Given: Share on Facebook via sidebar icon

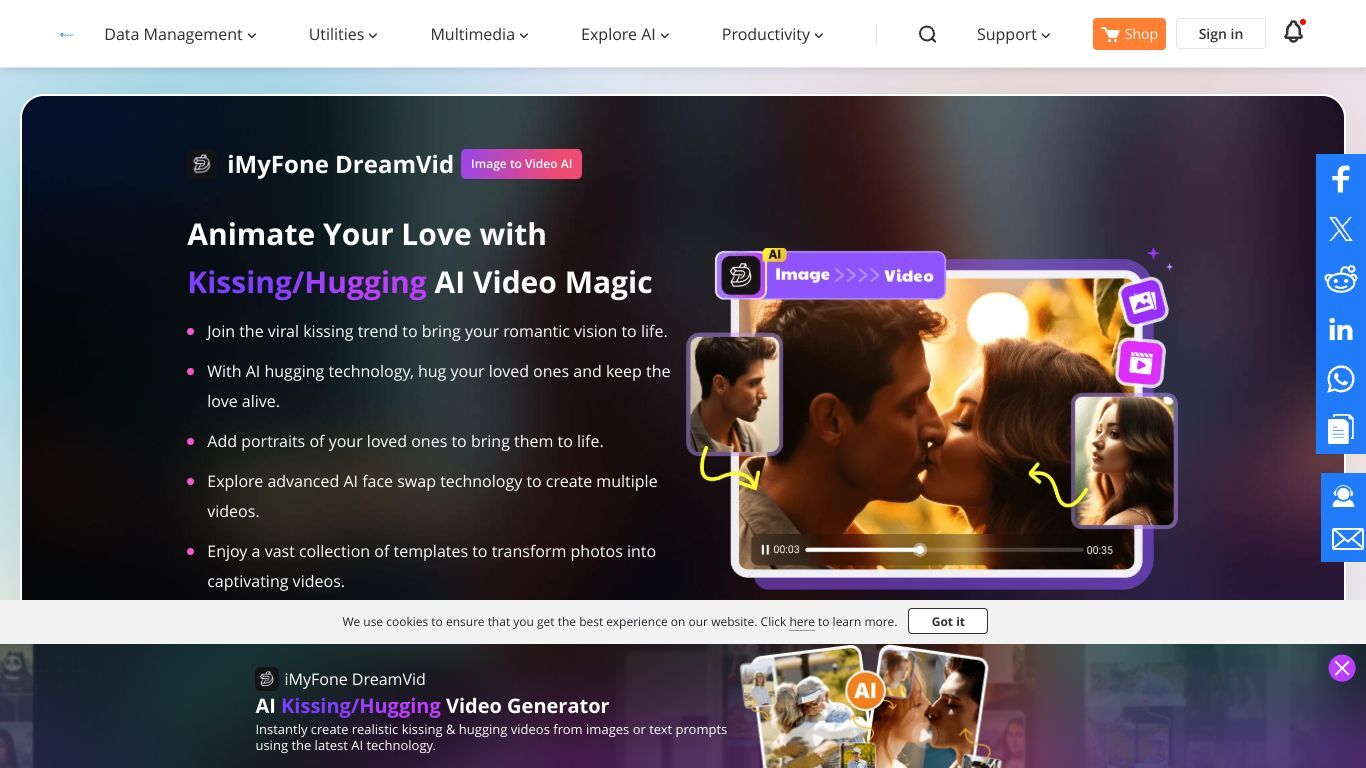Looking at the screenshot, I should [x=1341, y=179].
